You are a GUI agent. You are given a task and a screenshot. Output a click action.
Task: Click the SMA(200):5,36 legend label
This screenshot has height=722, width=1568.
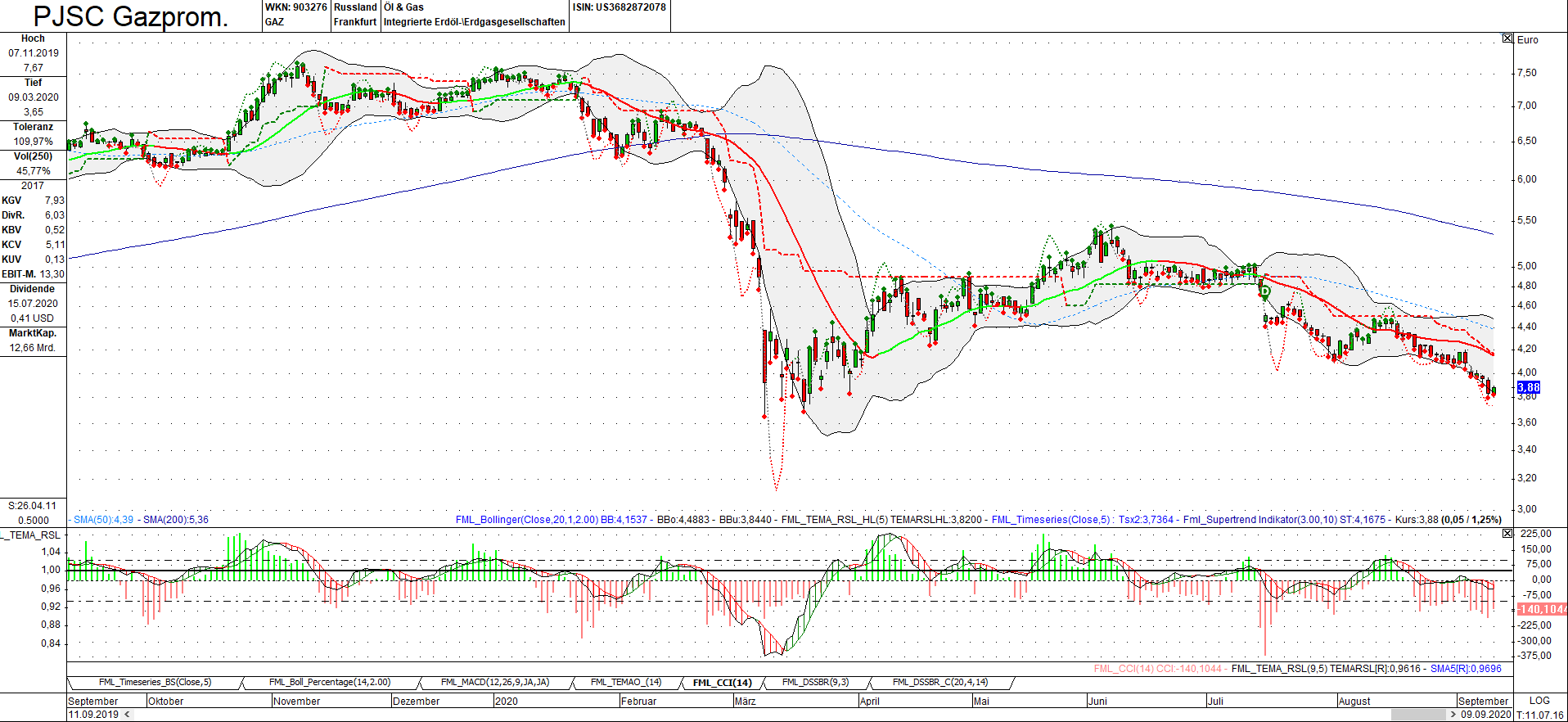(x=176, y=520)
